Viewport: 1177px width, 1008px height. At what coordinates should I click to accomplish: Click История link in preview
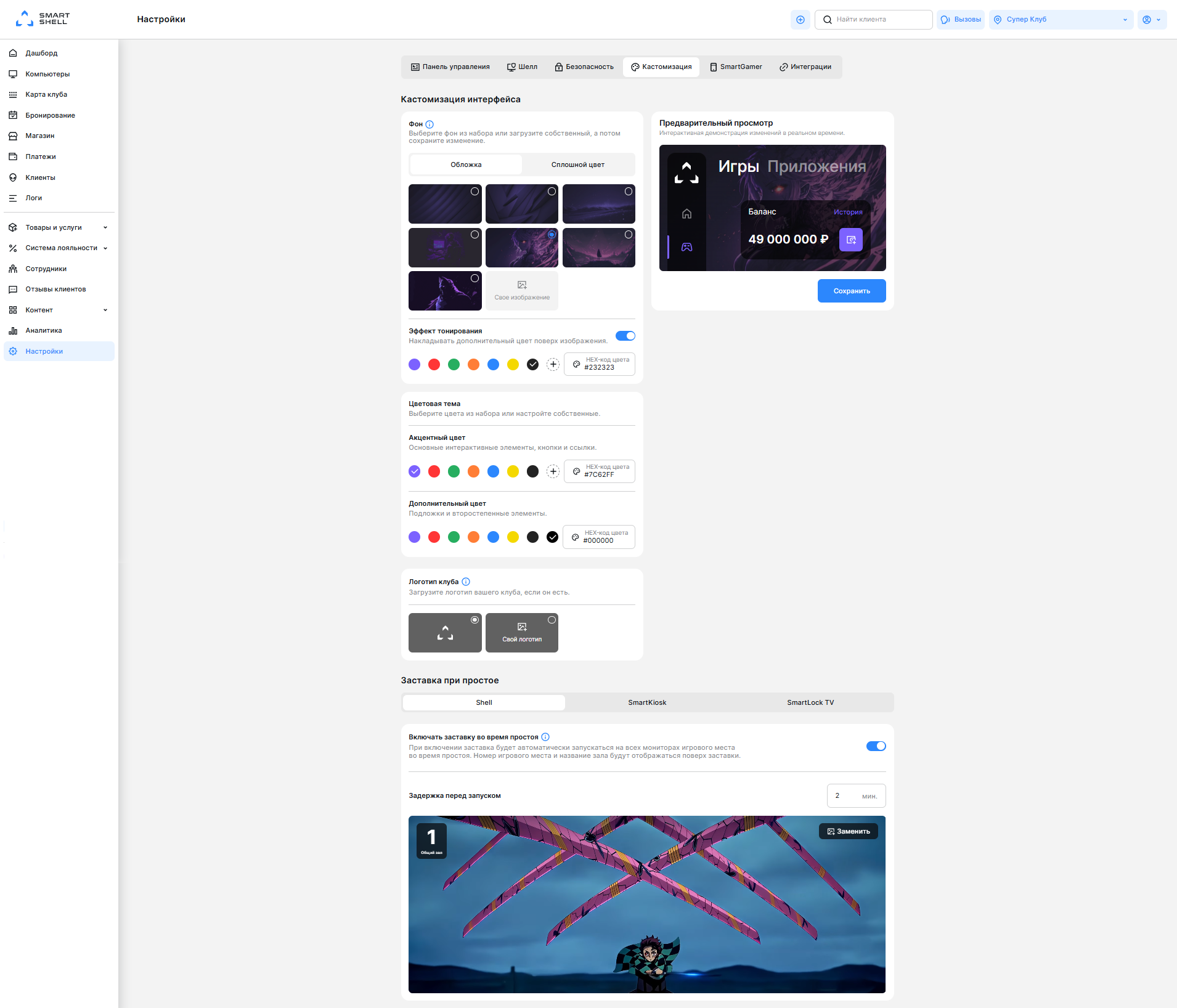pyautogui.click(x=848, y=212)
